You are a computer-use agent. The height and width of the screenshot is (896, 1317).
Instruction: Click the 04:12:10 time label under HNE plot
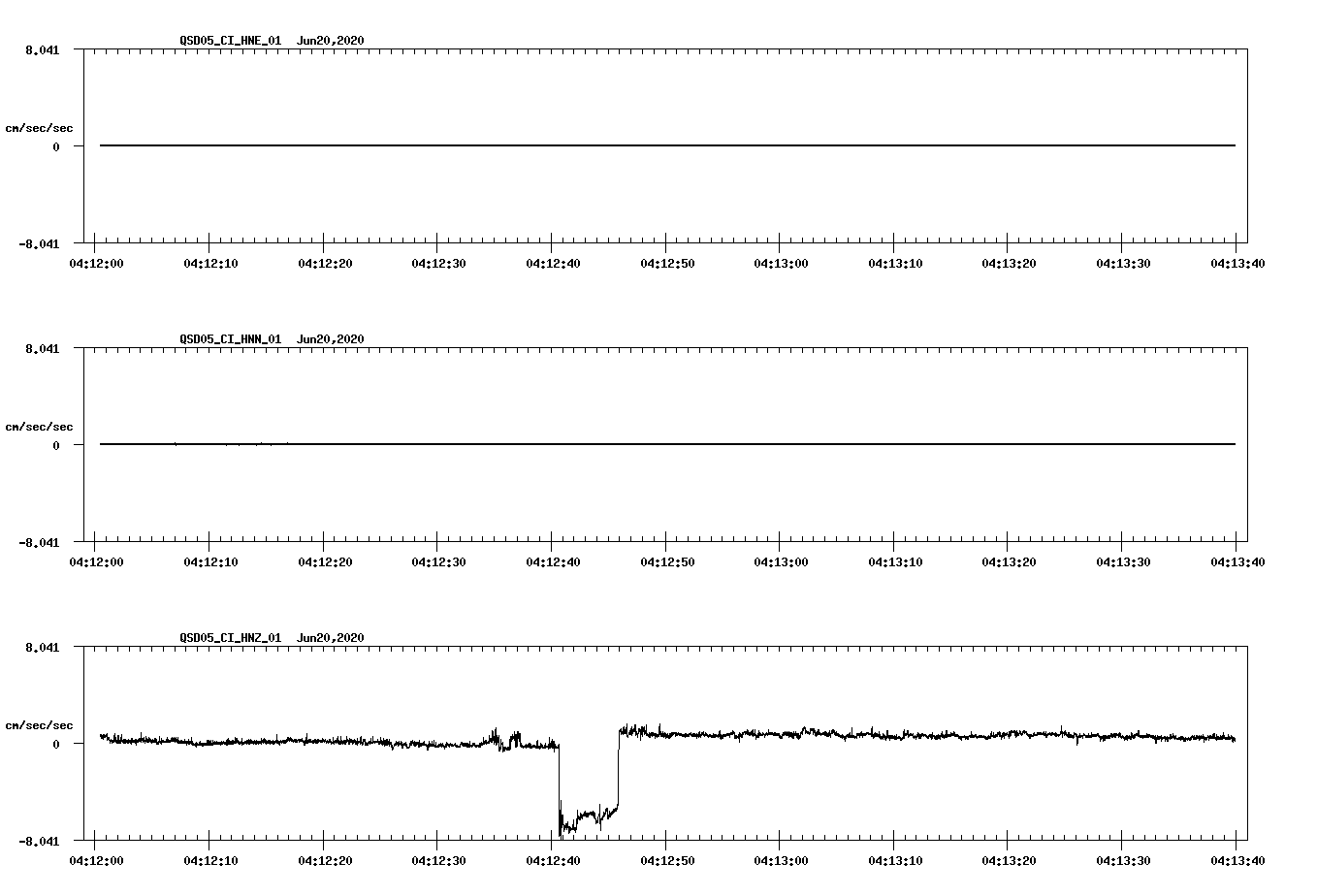point(209,263)
